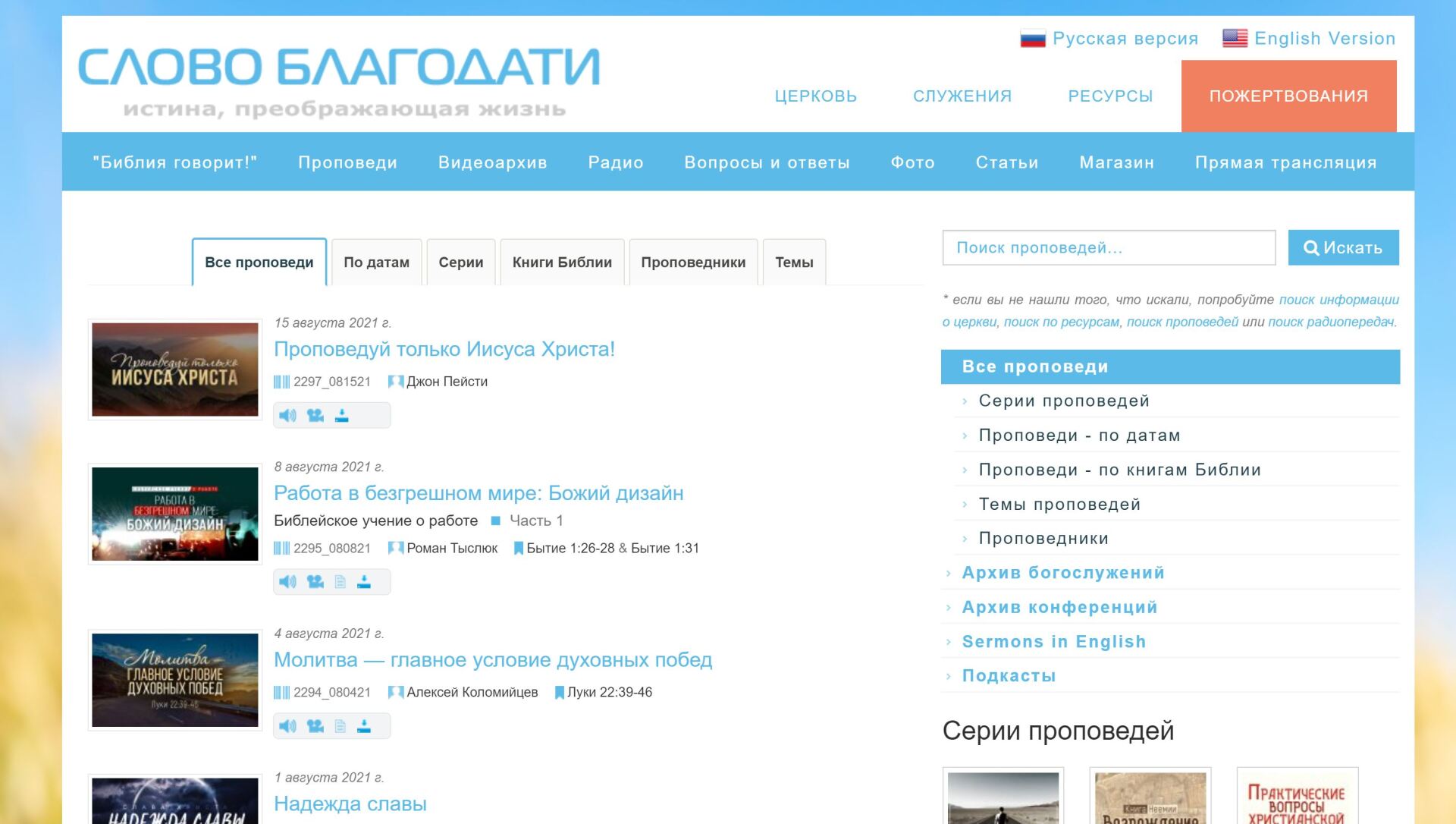Viewport: 1456px width, 824px height.
Task: Switch to the Темы tab
Action: [794, 262]
